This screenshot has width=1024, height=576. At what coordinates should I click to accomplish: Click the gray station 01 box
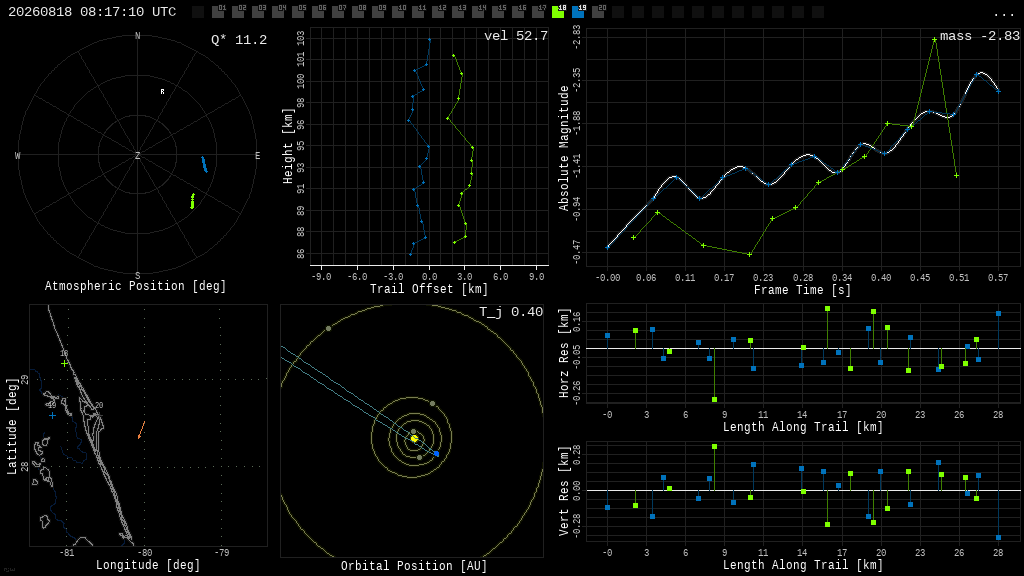pyautogui.click(x=218, y=12)
